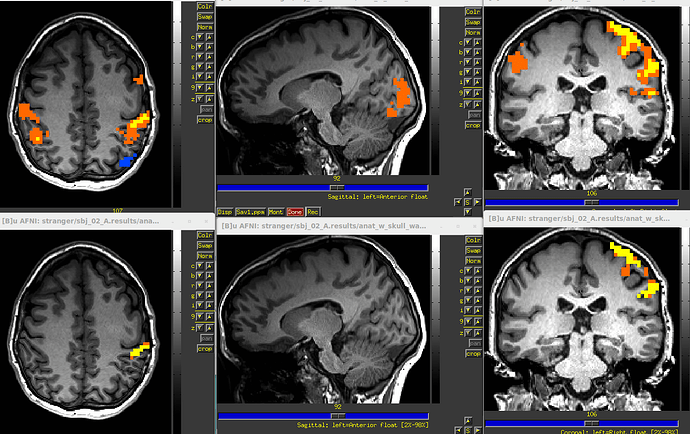The image size is (690, 434).
Task: Click Norm in upper sagittal viewer
Action: pyautogui.click(x=473, y=32)
